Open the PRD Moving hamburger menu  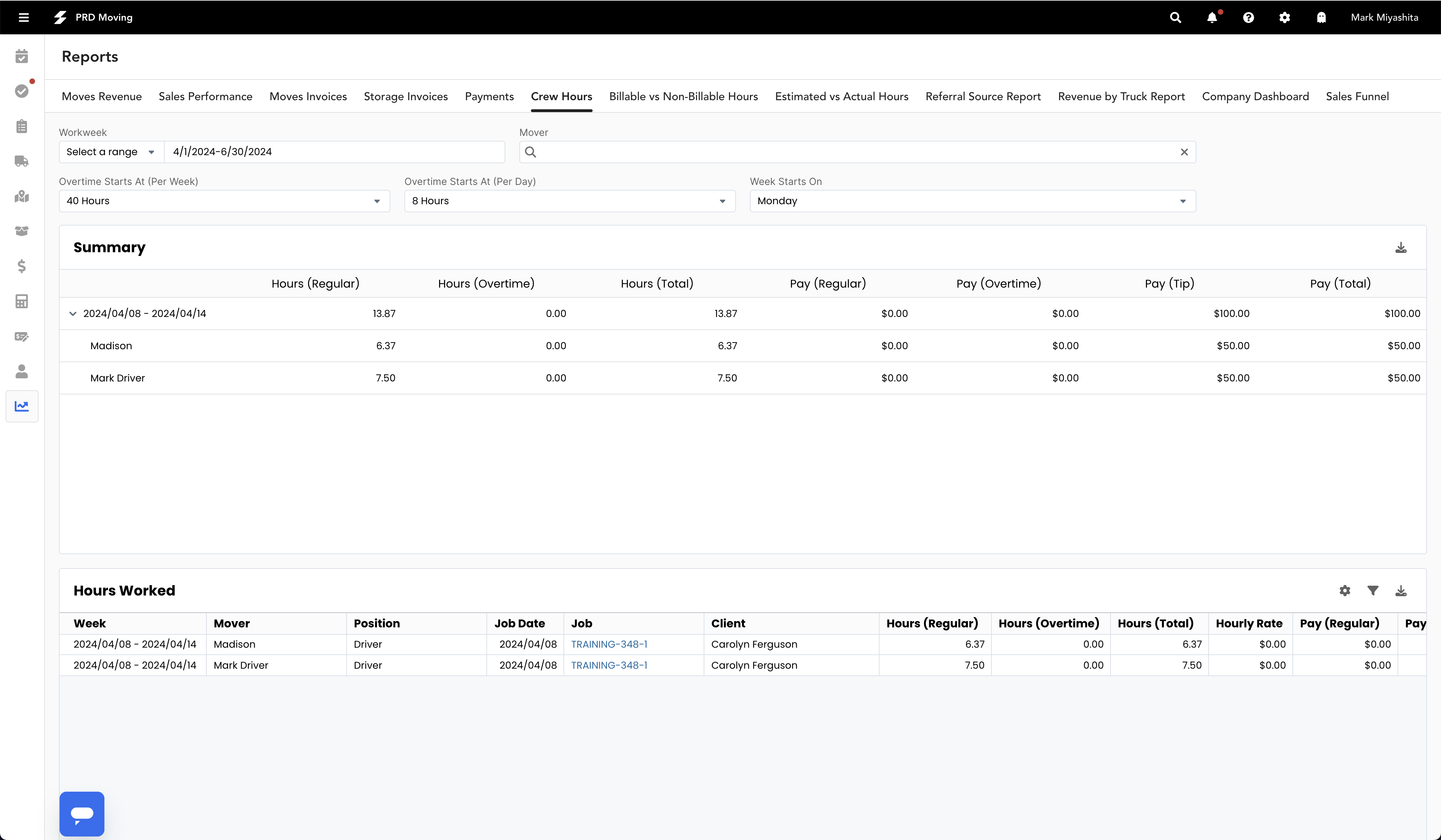pyautogui.click(x=24, y=17)
